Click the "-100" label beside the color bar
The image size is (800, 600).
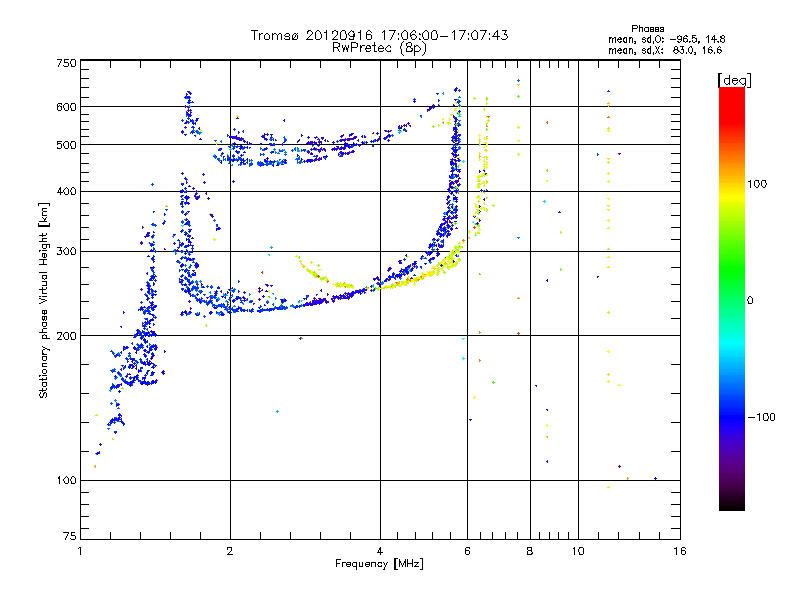tap(762, 417)
